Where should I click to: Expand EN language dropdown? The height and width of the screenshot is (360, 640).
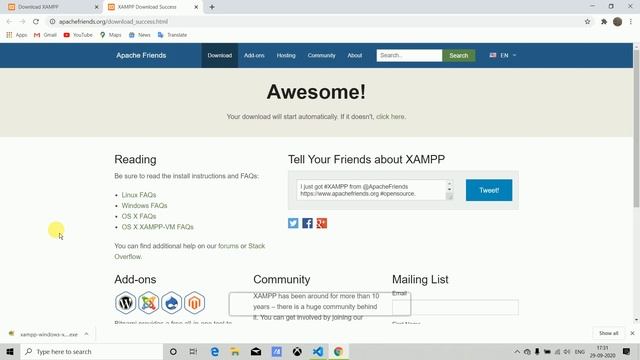(503, 56)
